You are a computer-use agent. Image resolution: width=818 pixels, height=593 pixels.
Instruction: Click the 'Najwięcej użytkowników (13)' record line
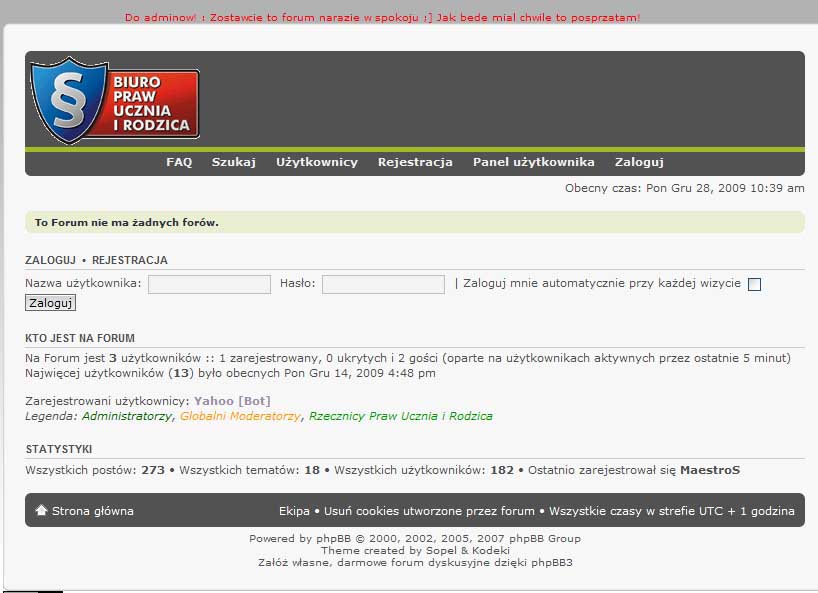point(230,373)
